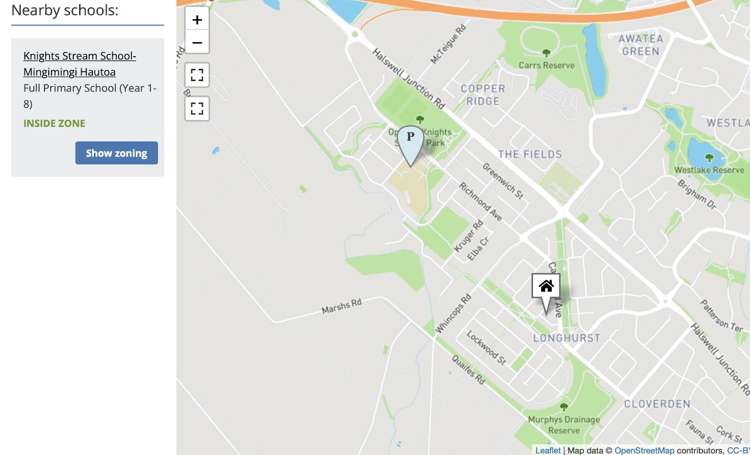This screenshot has height=455, width=750.
Task: Click the Longhurst suburb label
Action: [566, 338]
